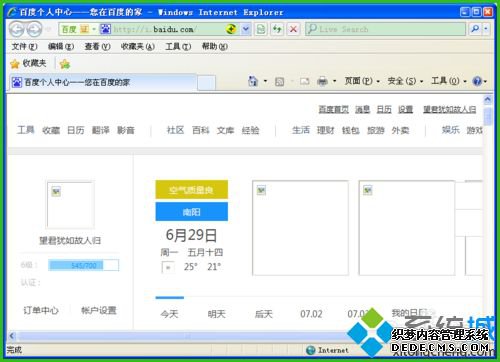Open the 收藏夹 favorites star button

click(x=28, y=63)
